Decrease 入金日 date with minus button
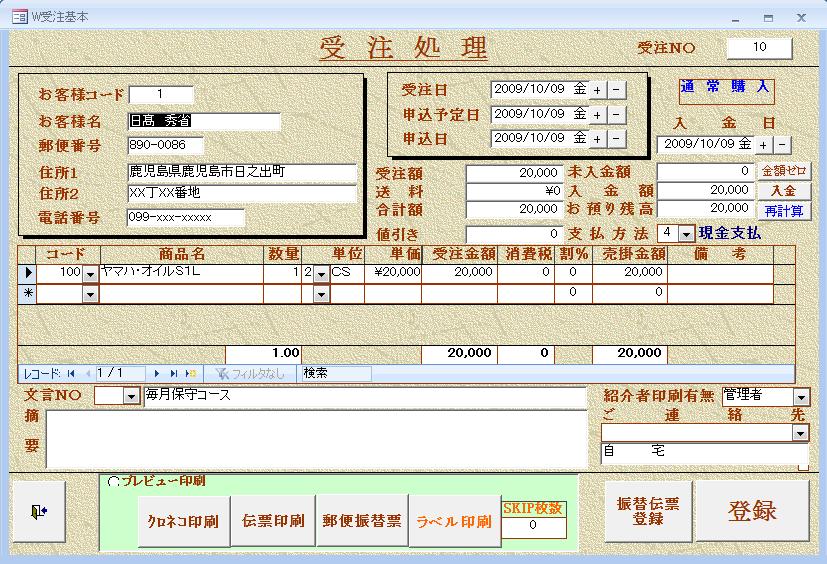 781,144
